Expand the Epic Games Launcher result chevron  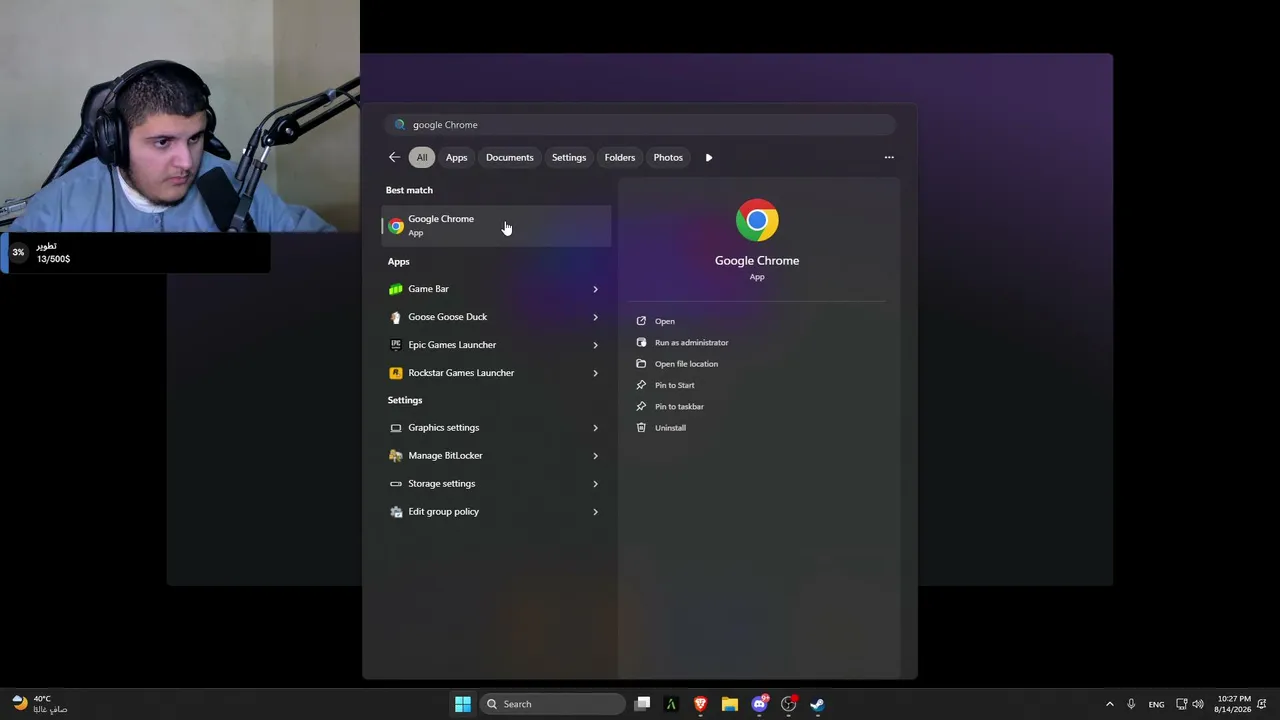[x=595, y=345]
